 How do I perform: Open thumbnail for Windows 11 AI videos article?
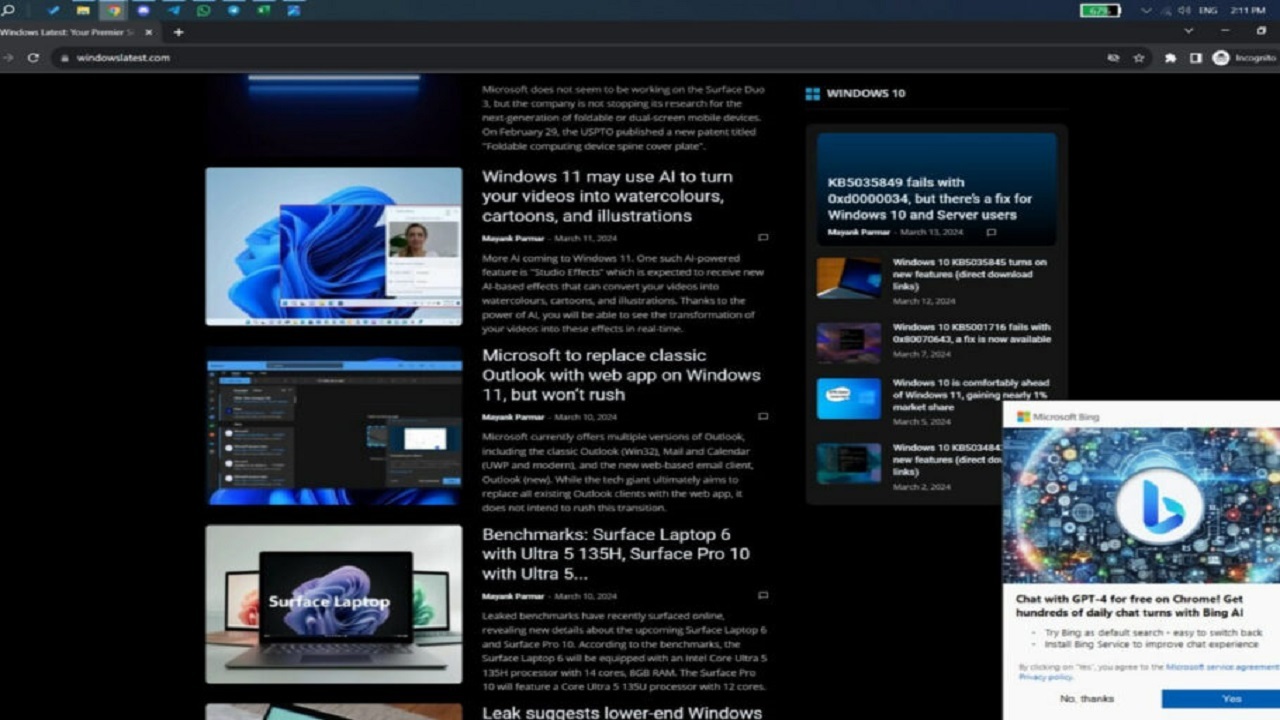[x=334, y=246]
